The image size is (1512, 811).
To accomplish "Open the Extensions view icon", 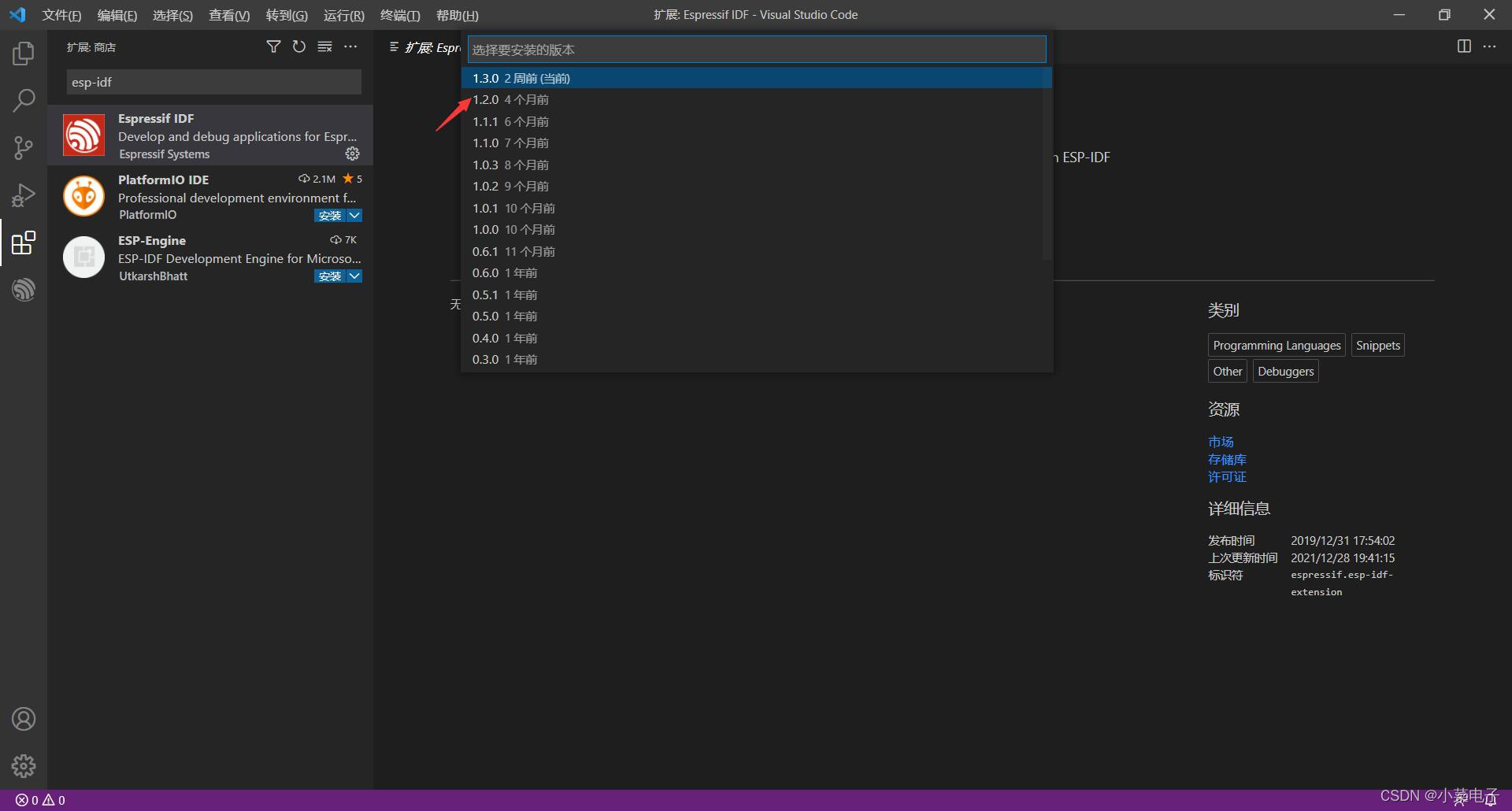I will pos(24,243).
